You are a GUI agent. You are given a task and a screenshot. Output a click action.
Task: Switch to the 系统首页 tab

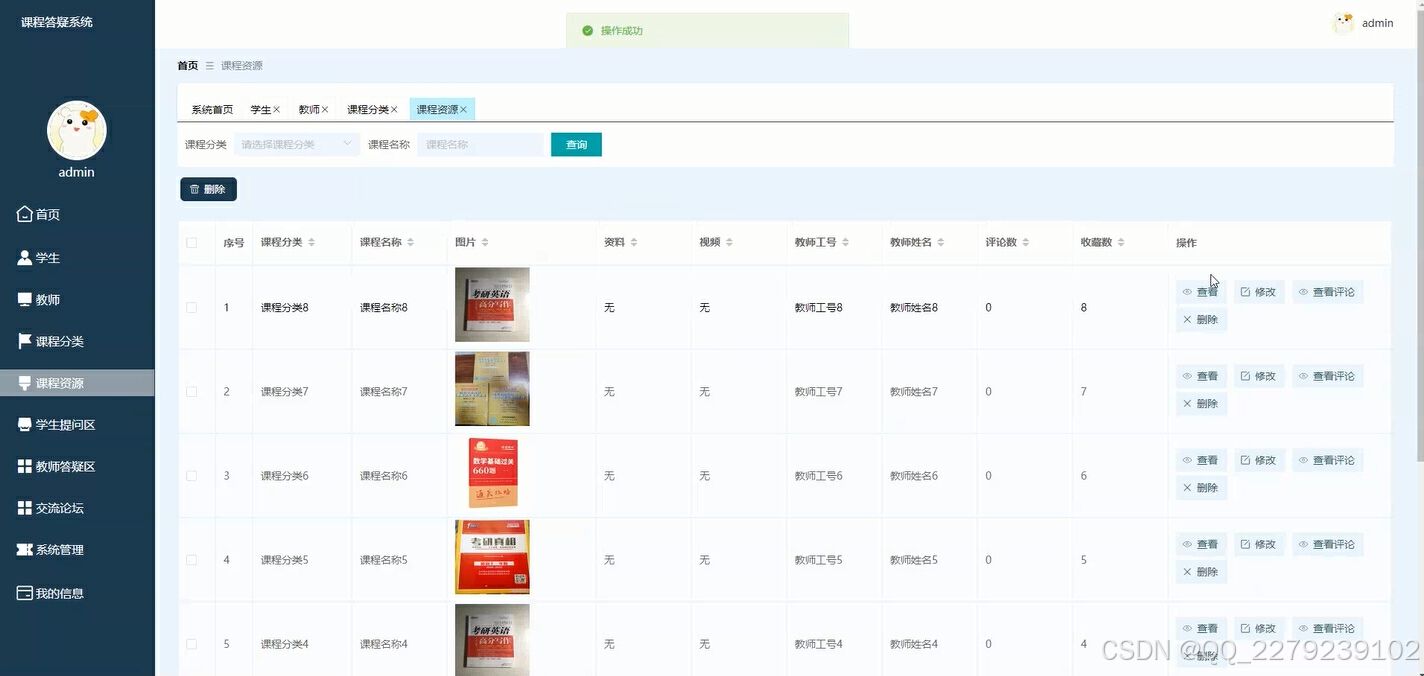point(211,108)
